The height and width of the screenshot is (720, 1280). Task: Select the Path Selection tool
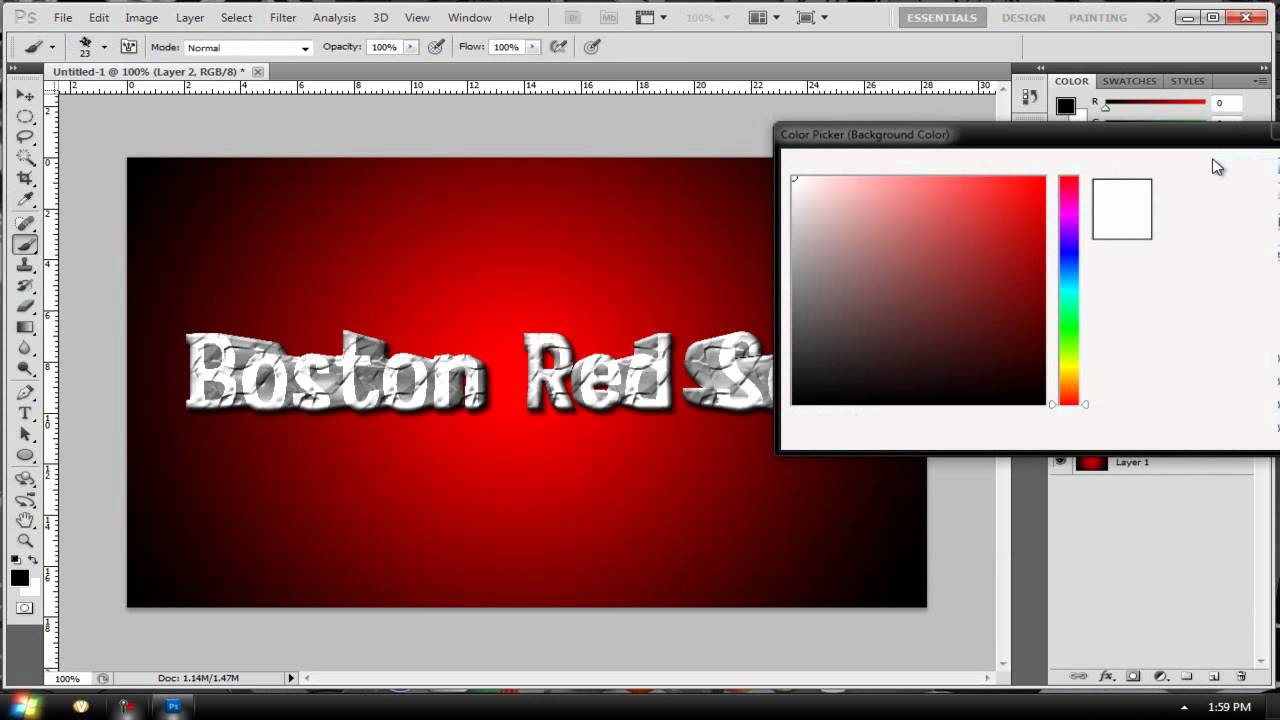point(25,435)
